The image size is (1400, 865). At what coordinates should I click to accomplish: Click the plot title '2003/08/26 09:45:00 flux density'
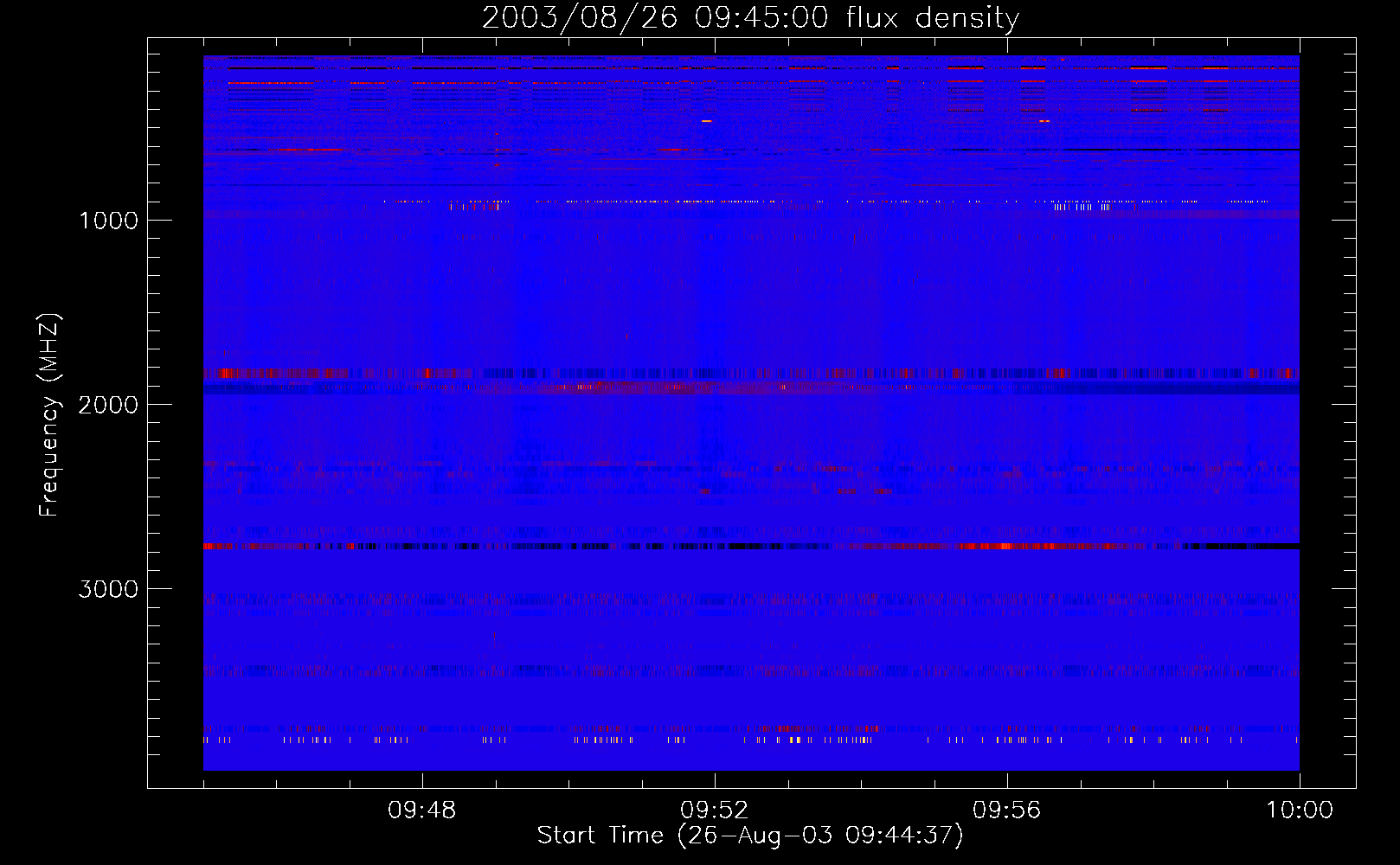tap(750, 17)
